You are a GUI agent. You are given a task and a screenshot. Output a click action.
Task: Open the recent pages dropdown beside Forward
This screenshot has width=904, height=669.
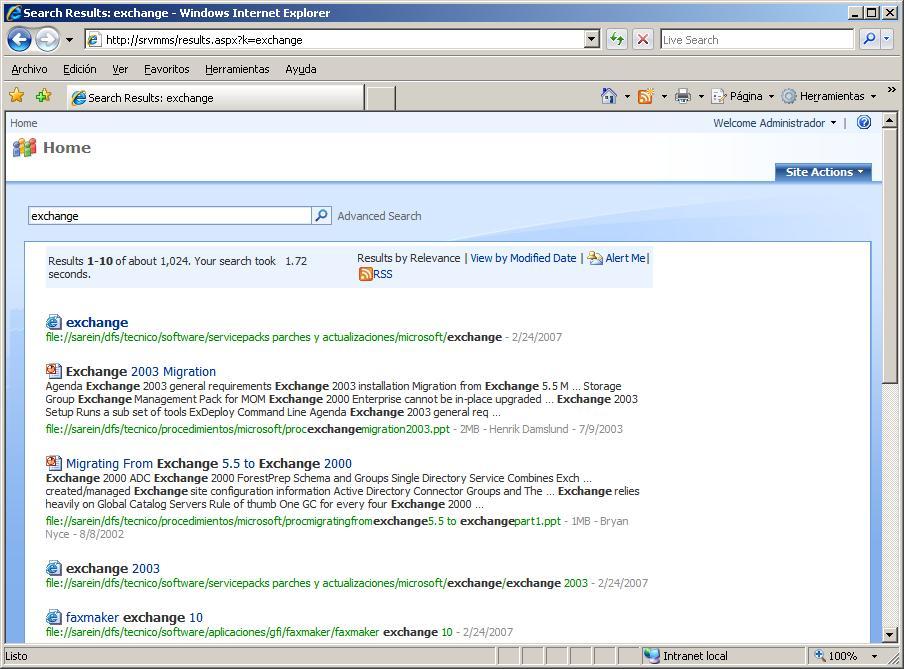69,40
